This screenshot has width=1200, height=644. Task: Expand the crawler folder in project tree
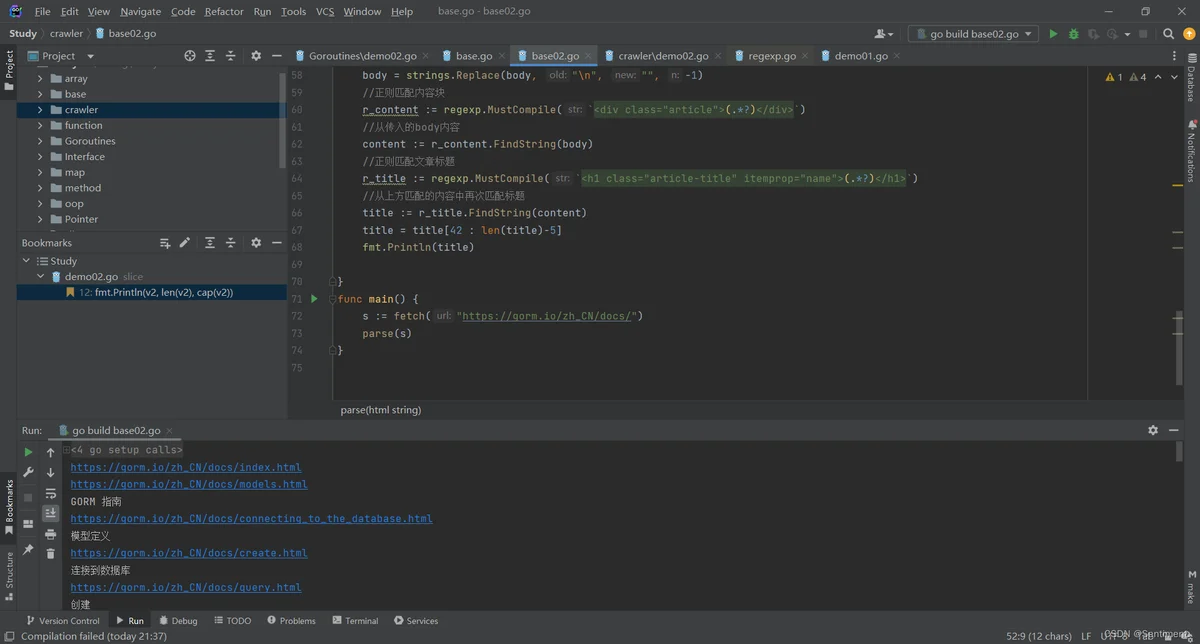[41, 110]
